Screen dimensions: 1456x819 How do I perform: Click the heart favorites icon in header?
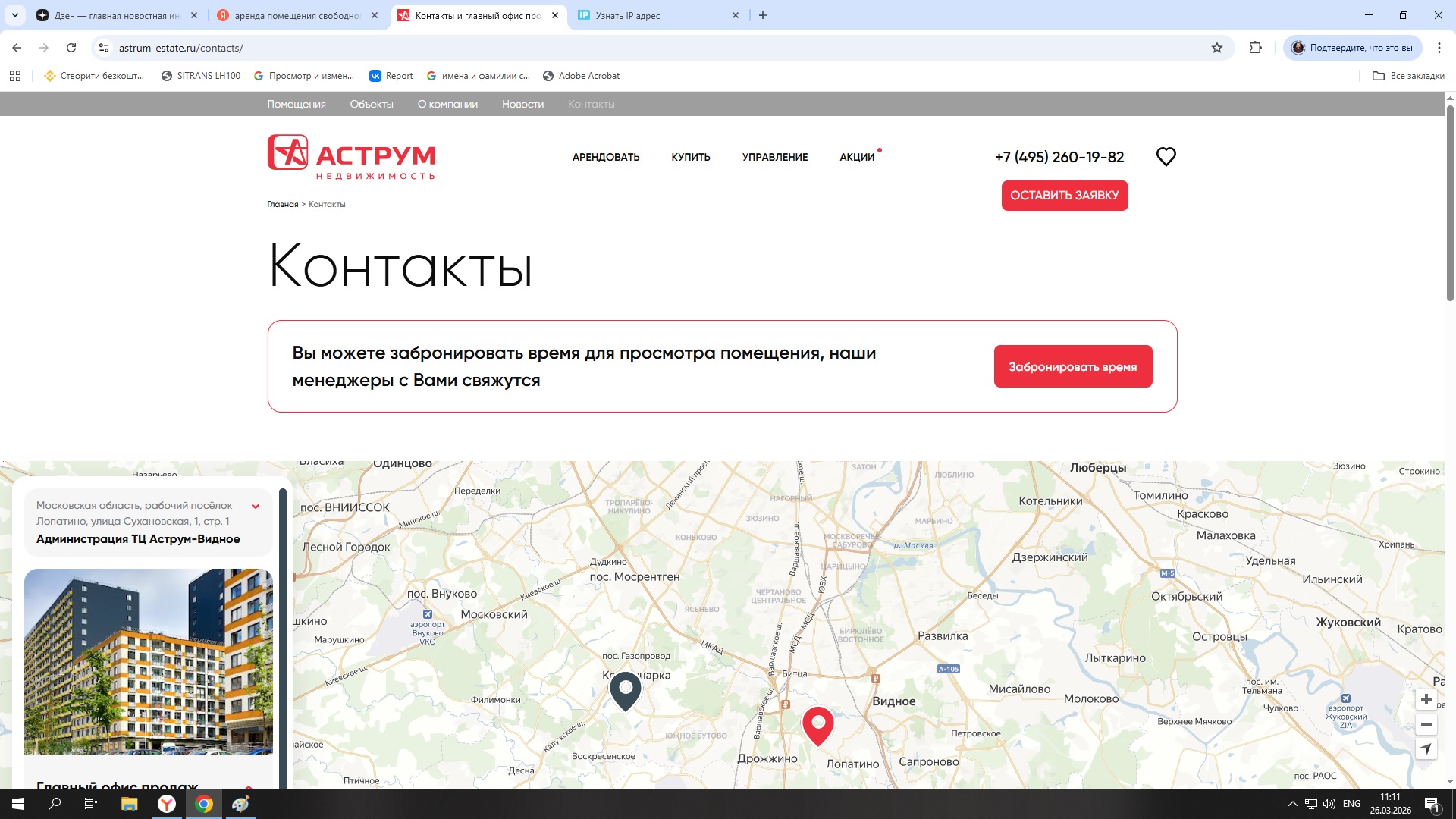pyautogui.click(x=1166, y=157)
